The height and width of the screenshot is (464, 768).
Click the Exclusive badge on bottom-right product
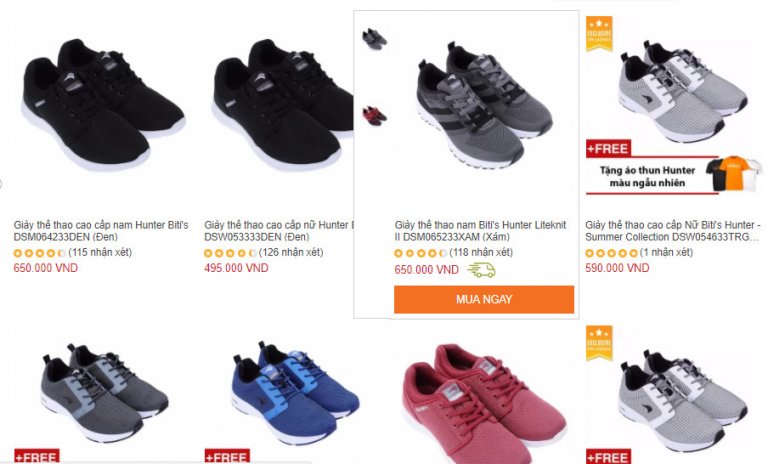[600, 343]
